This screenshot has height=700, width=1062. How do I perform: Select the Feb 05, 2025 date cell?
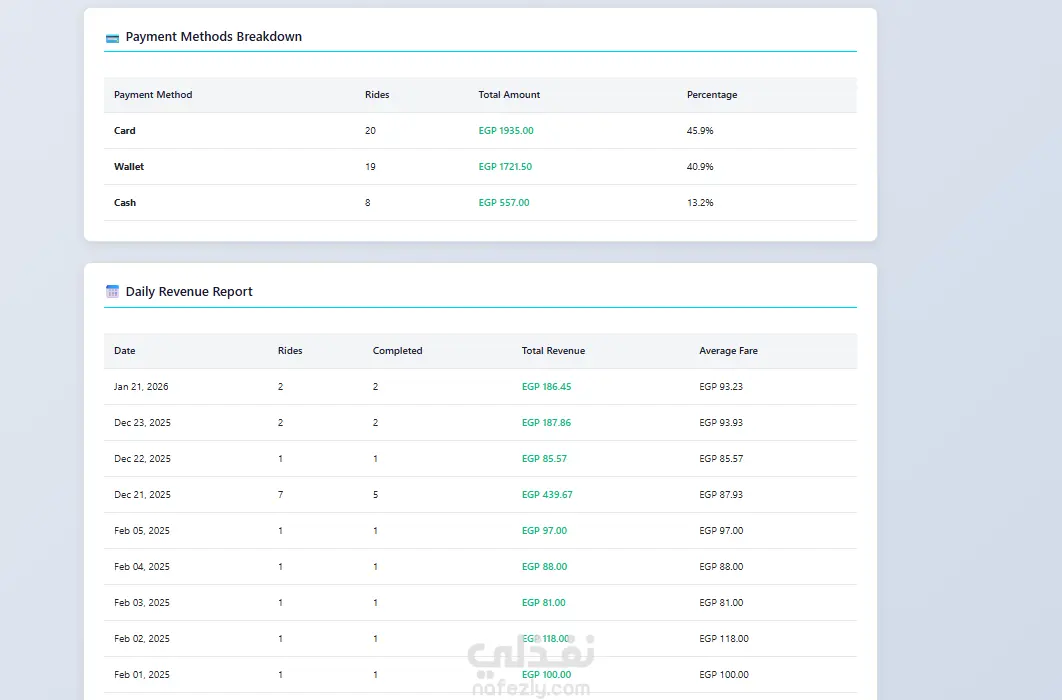coord(142,530)
